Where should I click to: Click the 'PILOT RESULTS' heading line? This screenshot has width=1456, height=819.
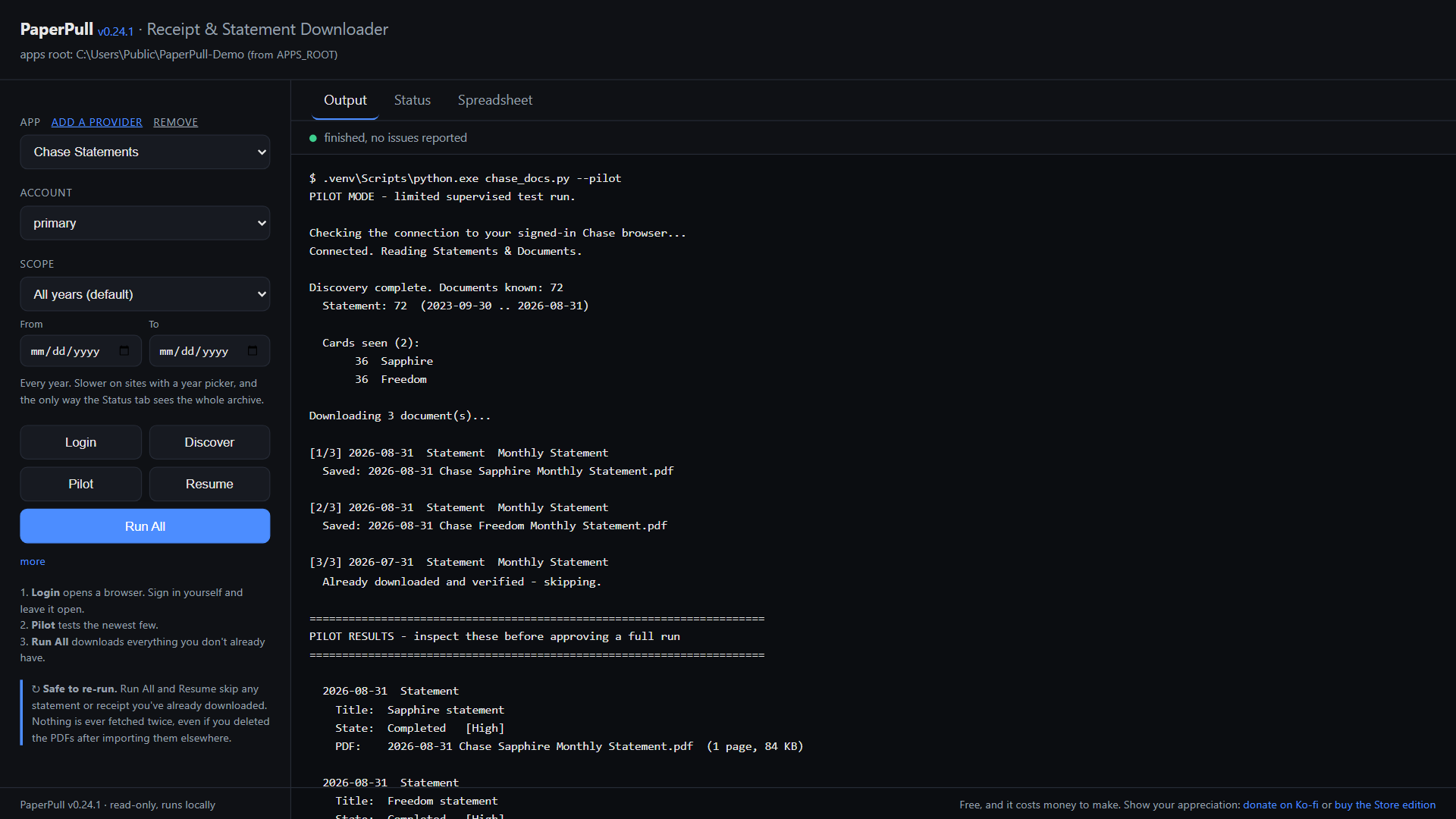[x=494, y=636]
